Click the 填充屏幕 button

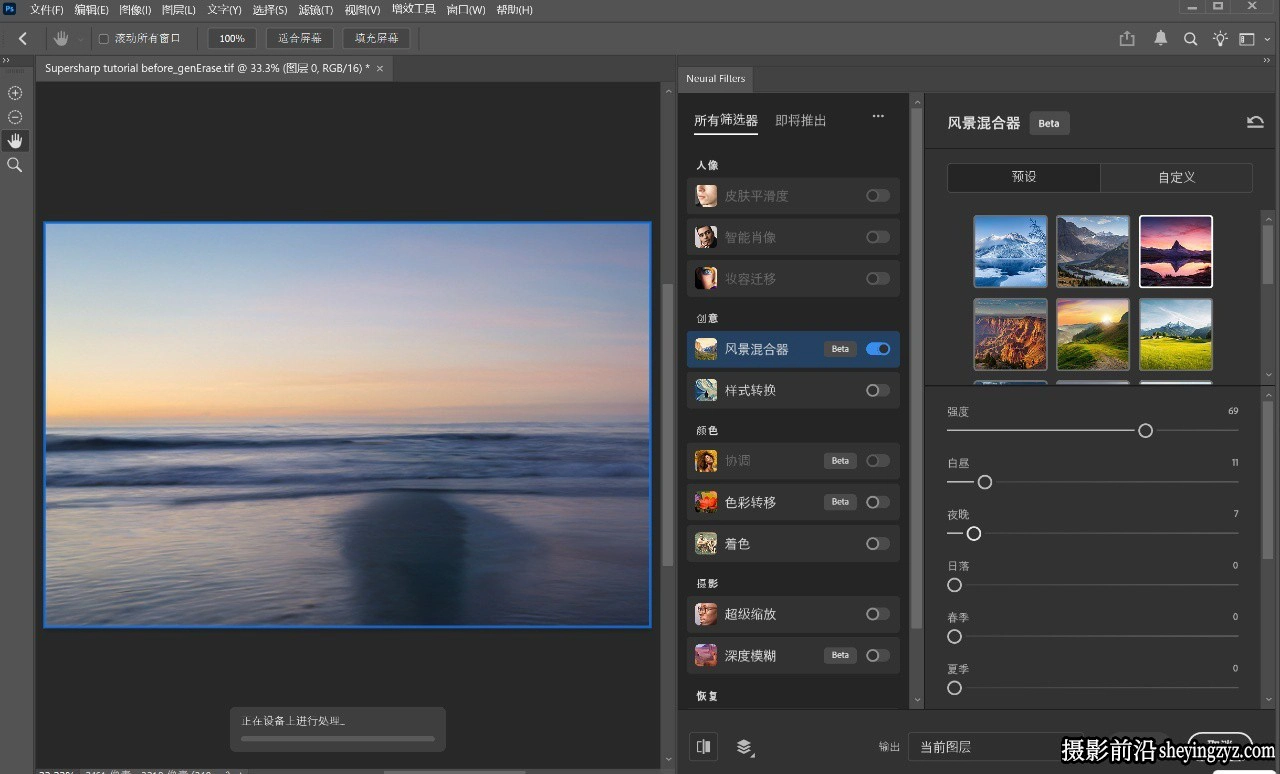pos(376,39)
